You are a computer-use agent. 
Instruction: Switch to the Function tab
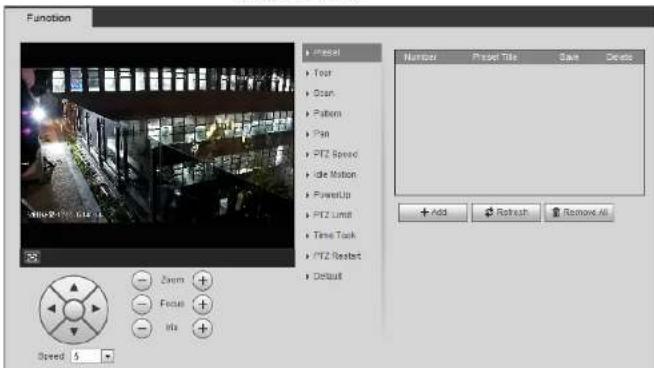(48, 18)
